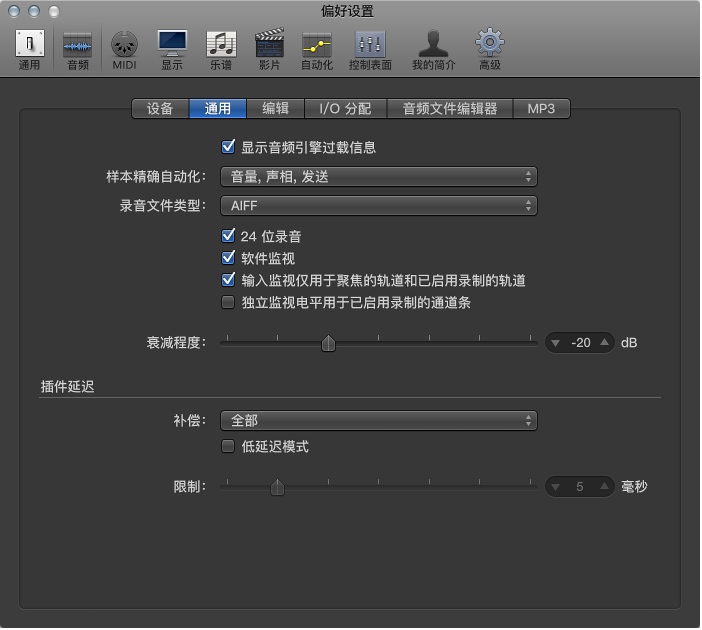Click the -20 dB value field
Viewport: 702px width, 630px height.
click(x=581, y=343)
